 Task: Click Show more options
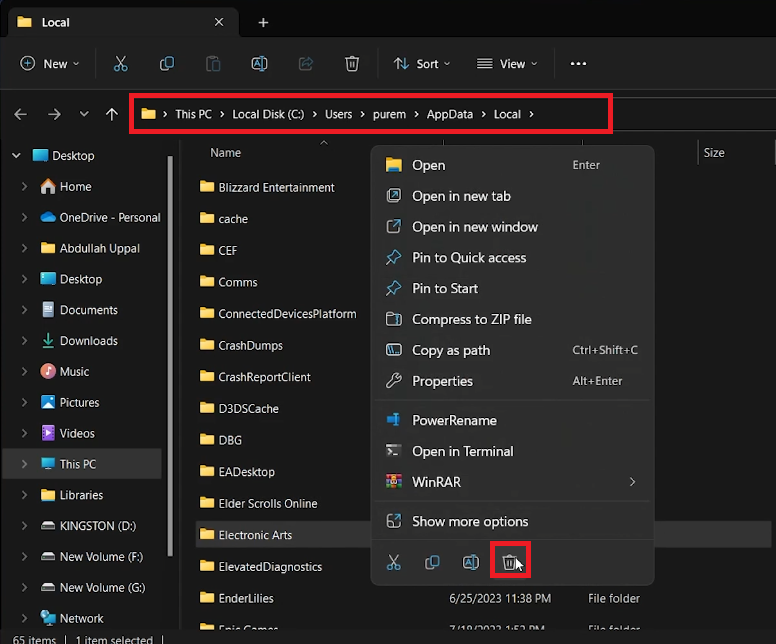[470, 521]
